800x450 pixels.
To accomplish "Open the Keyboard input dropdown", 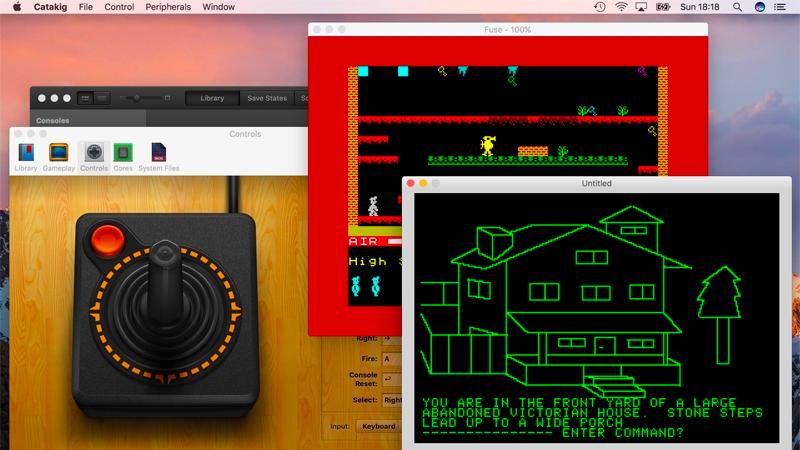I will click(379, 426).
